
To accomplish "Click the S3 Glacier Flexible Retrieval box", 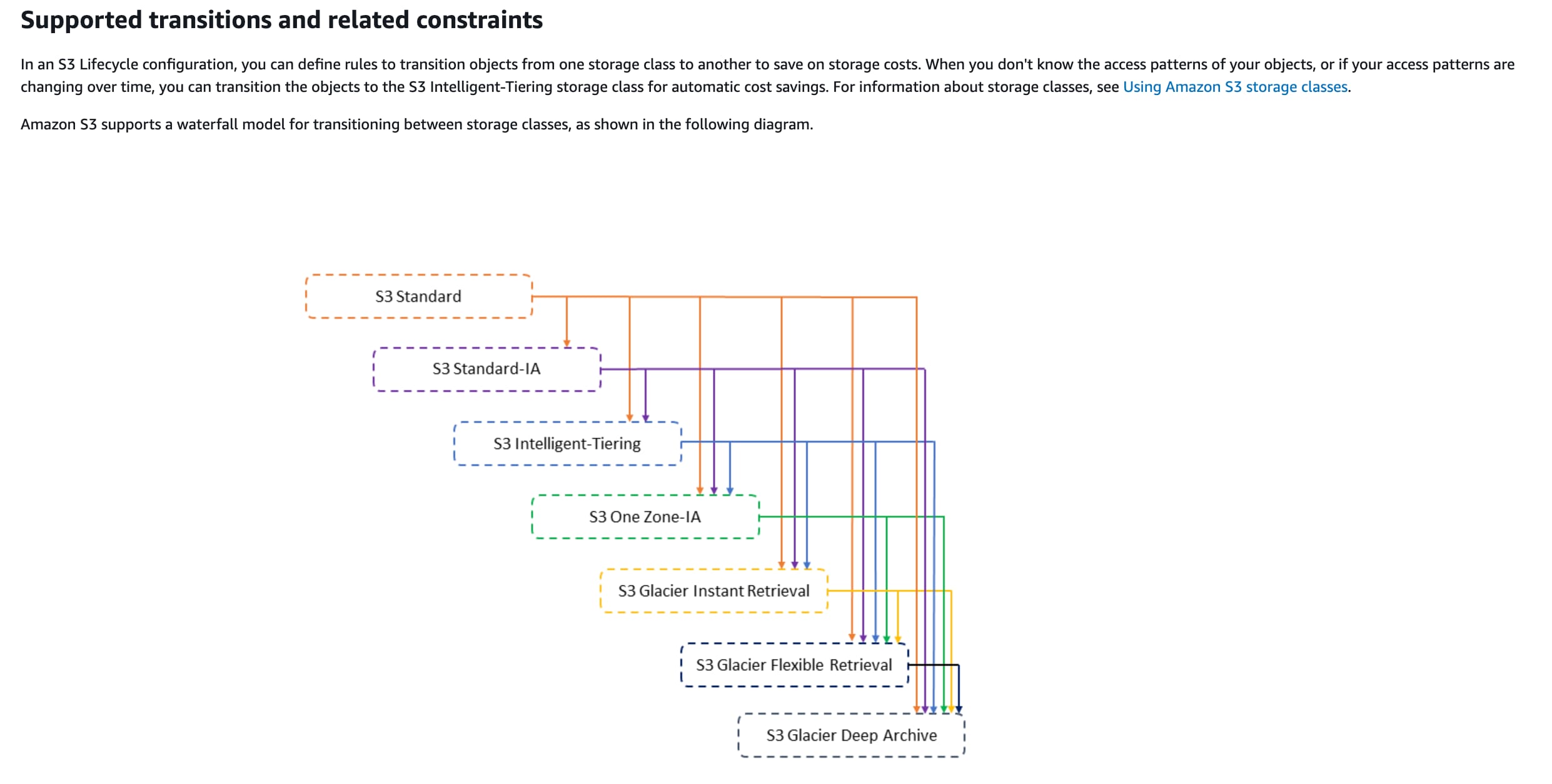I will [x=794, y=665].
